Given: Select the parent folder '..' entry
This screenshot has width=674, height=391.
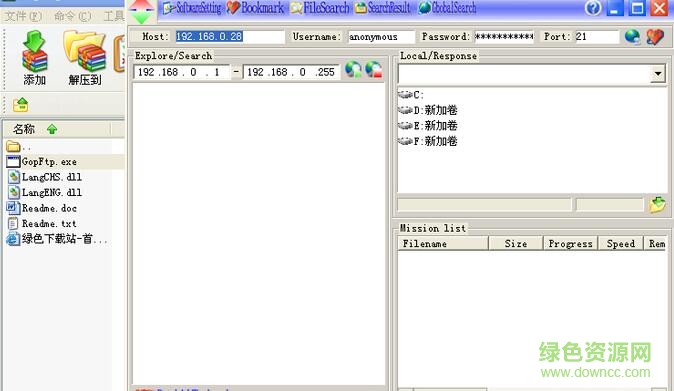Looking at the screenshot, I should coord(19,147).
